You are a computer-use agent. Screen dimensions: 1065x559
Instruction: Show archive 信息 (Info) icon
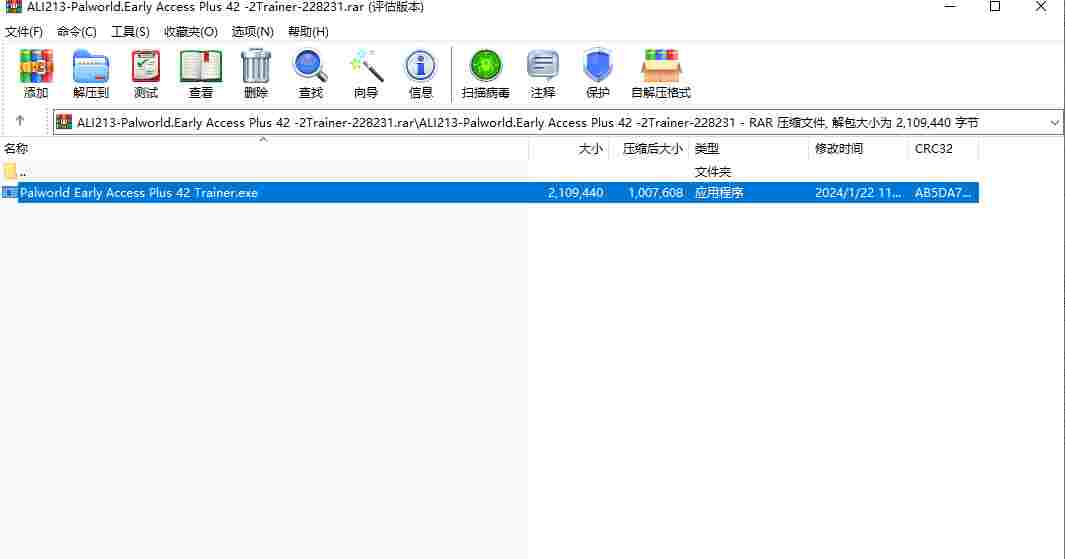click(420, 66)
